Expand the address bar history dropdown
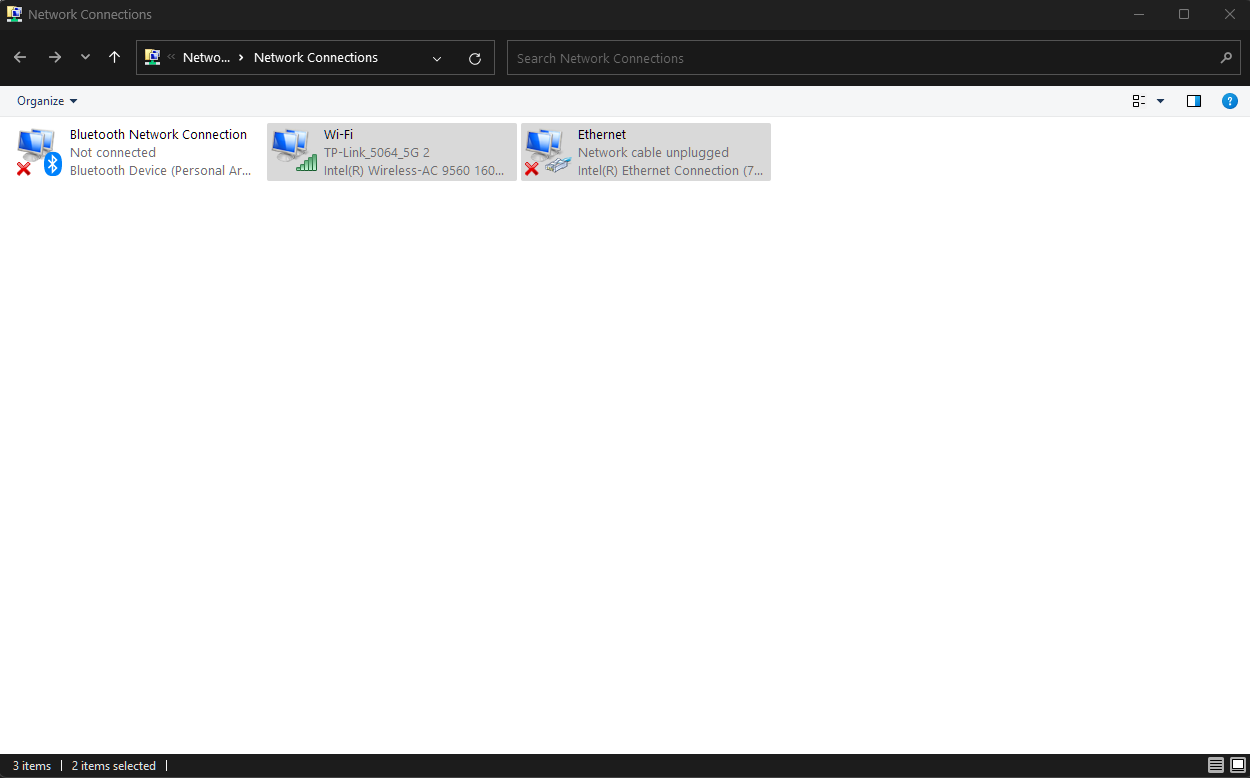This screenshot has width=1250, height=778. coord(437,58)
